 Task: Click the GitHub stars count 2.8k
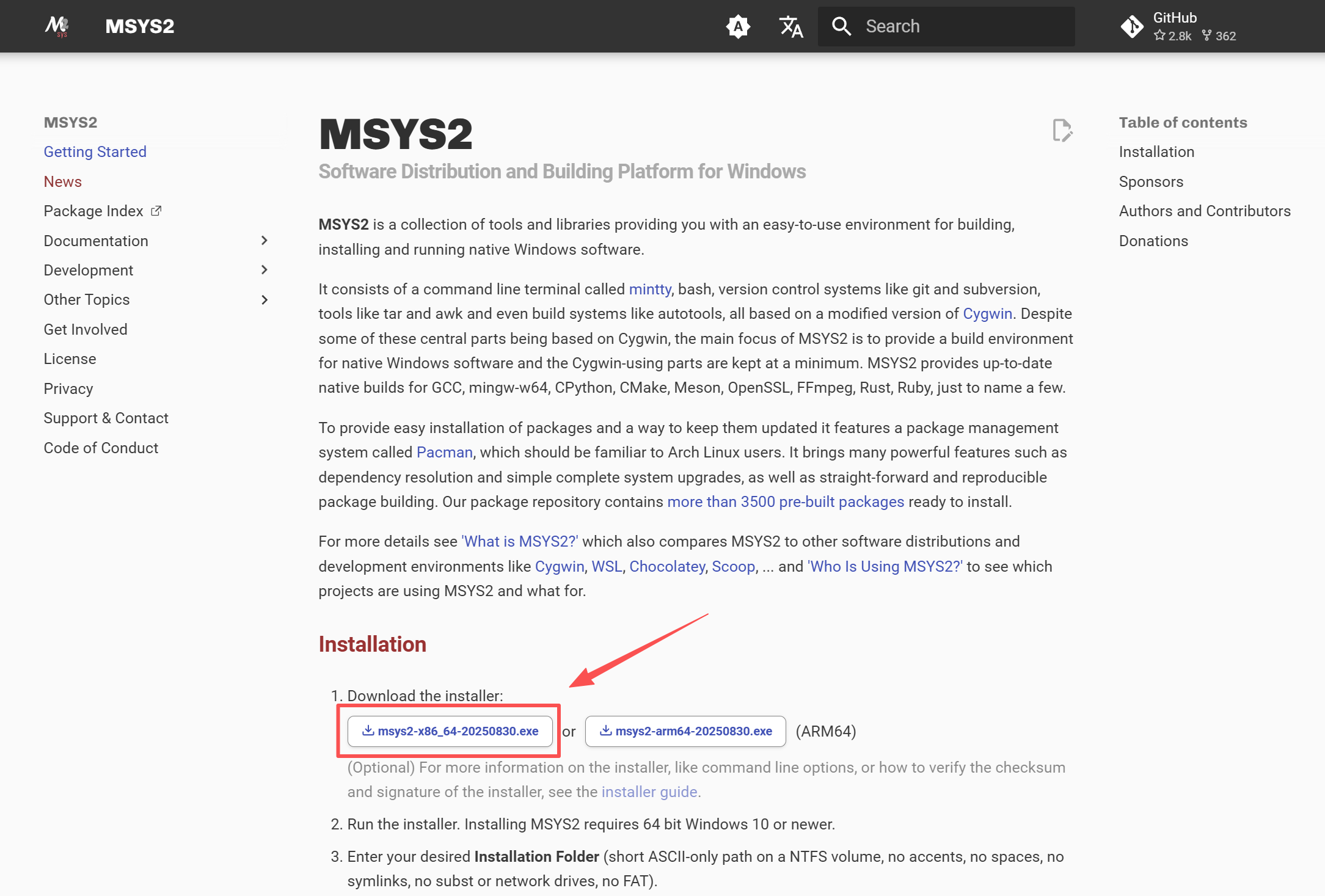pyautogui.click(x=1173, y=36)
